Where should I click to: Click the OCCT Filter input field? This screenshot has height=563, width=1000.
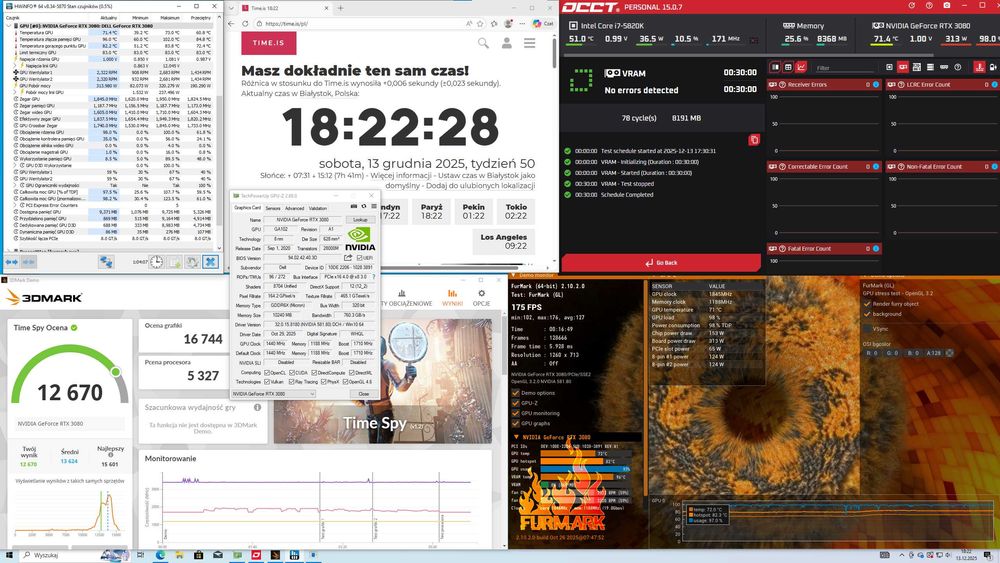844,68
